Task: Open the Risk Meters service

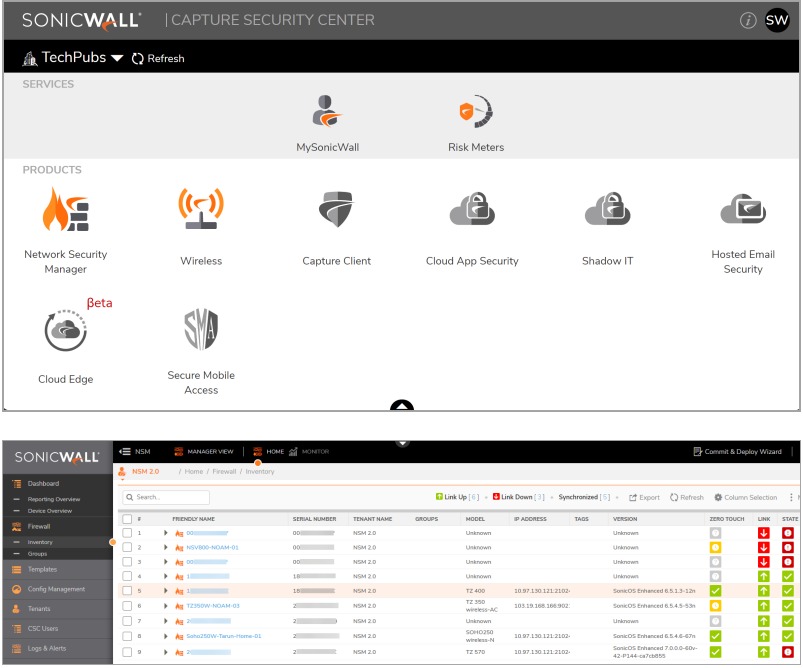Action: (x=476, y=123)
